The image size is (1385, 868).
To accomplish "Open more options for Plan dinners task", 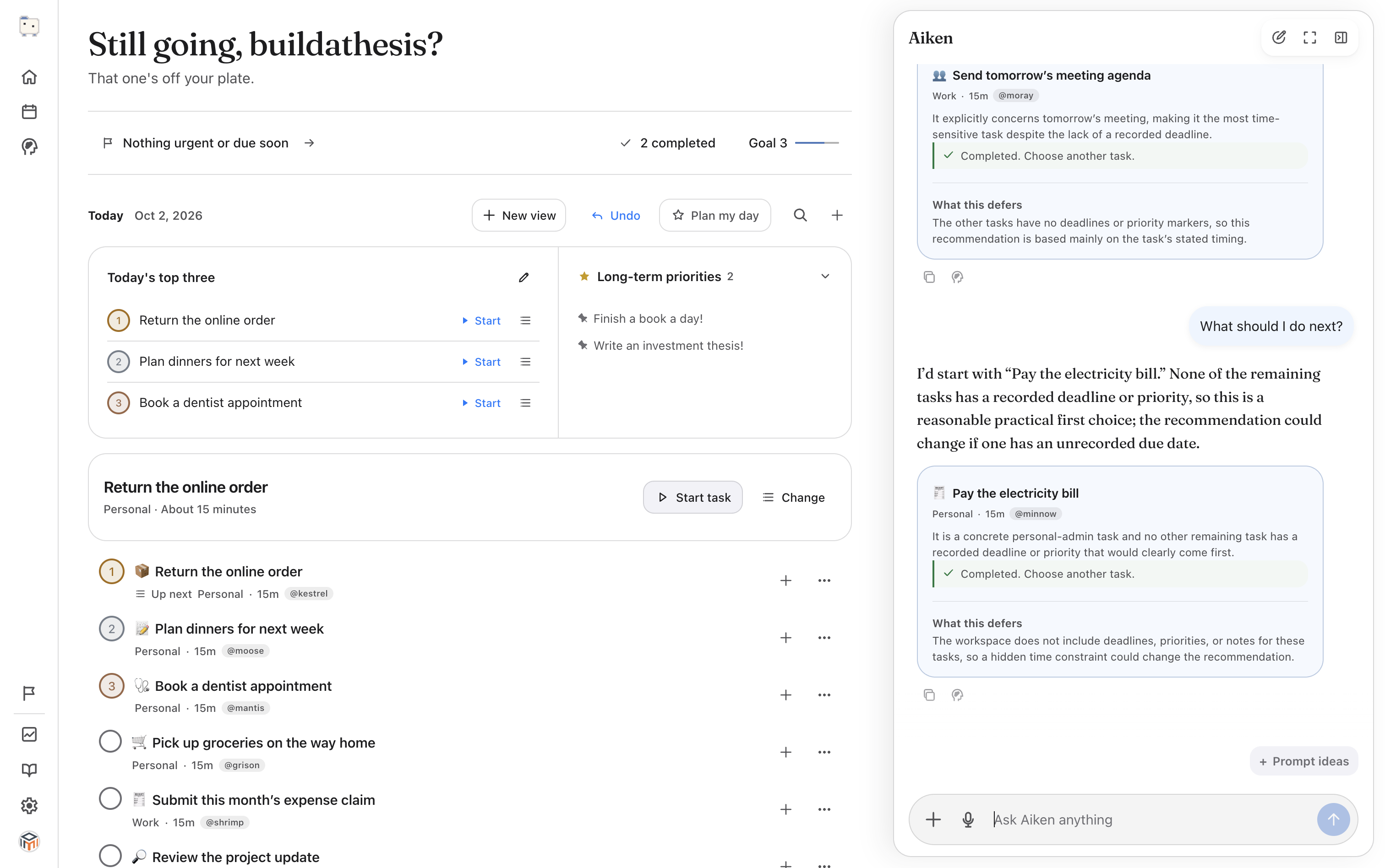I will coord(824,638).
